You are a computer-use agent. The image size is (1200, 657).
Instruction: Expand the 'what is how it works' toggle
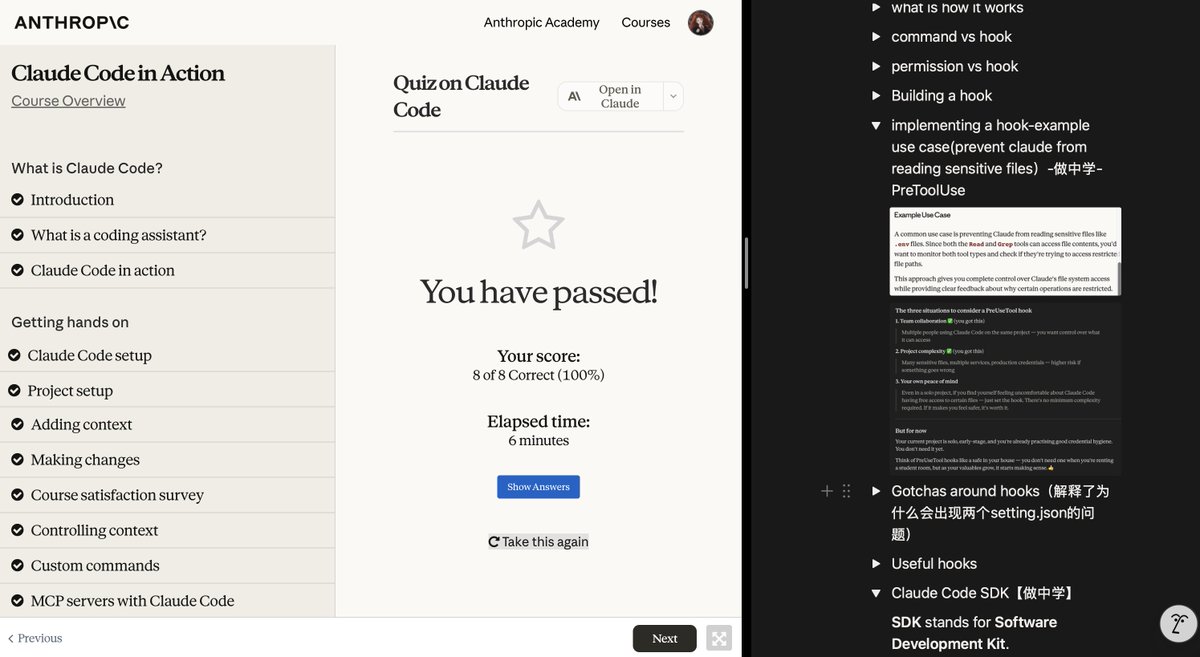tap(876, 8)
